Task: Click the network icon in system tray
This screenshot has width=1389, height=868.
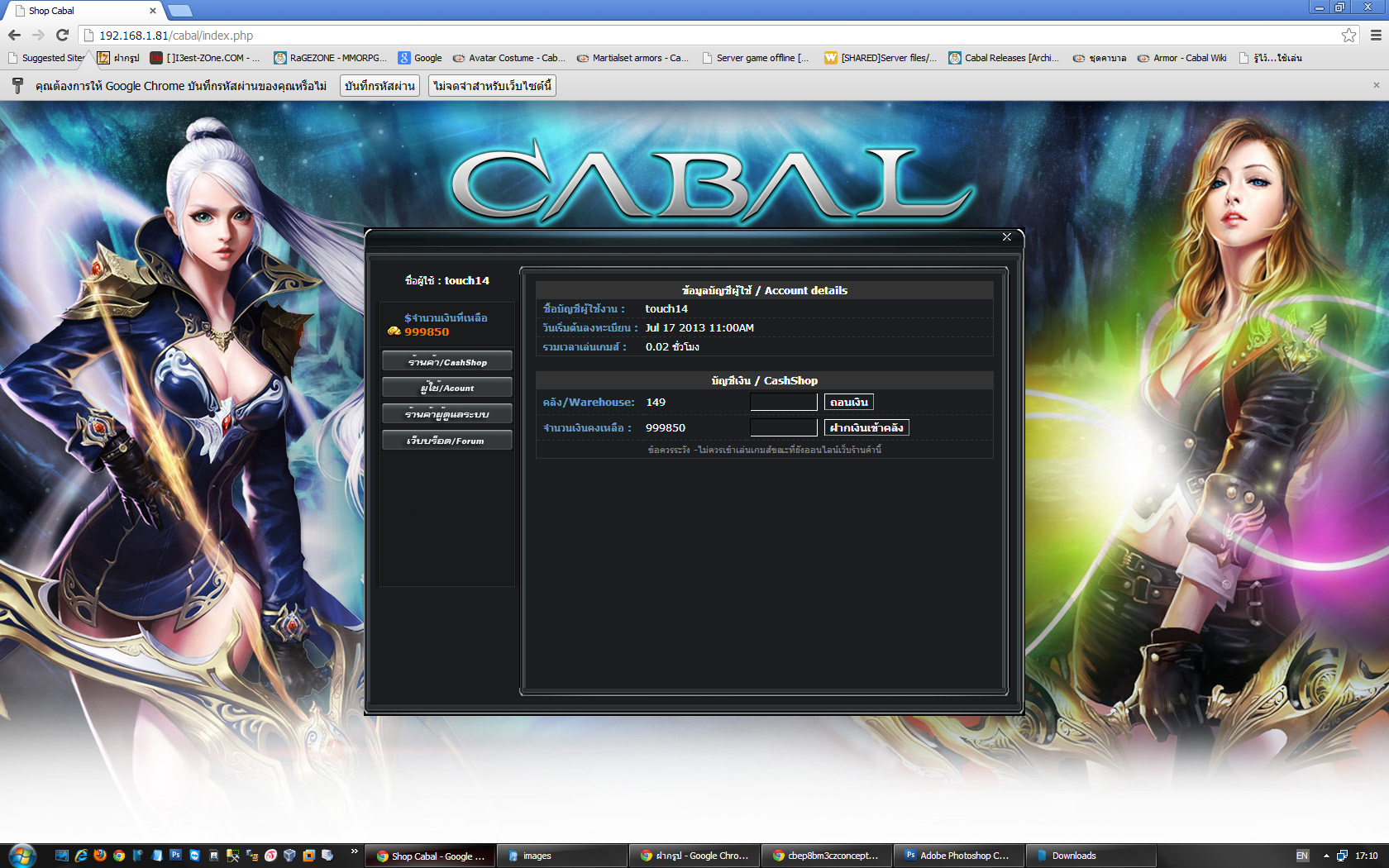Action: pyautogui.click(x=1342, y=856)
